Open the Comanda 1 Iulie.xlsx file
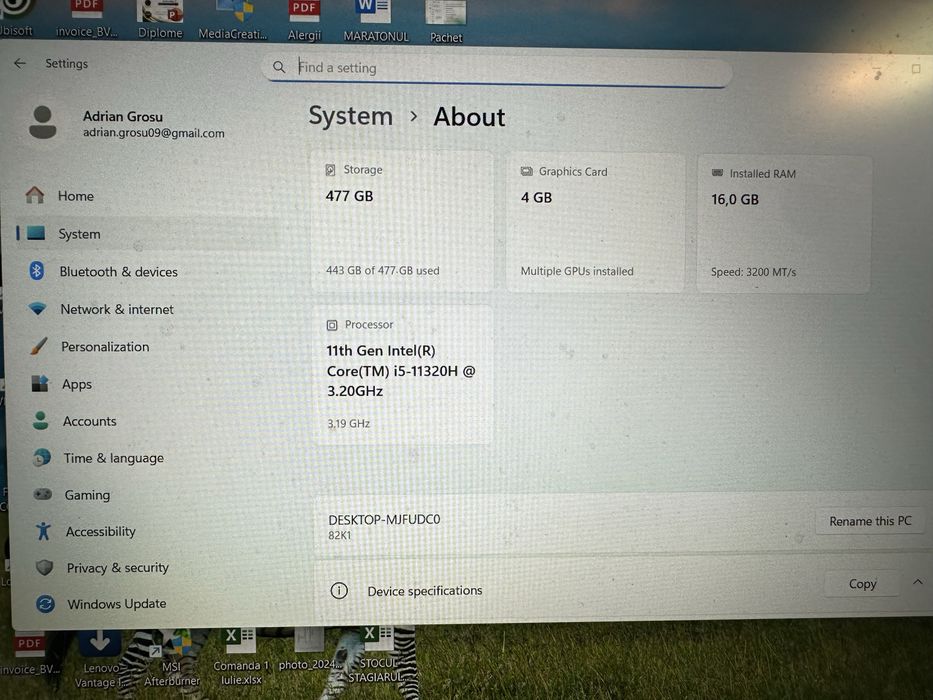This screenshot has width=933, height=700. pos(240,657)
